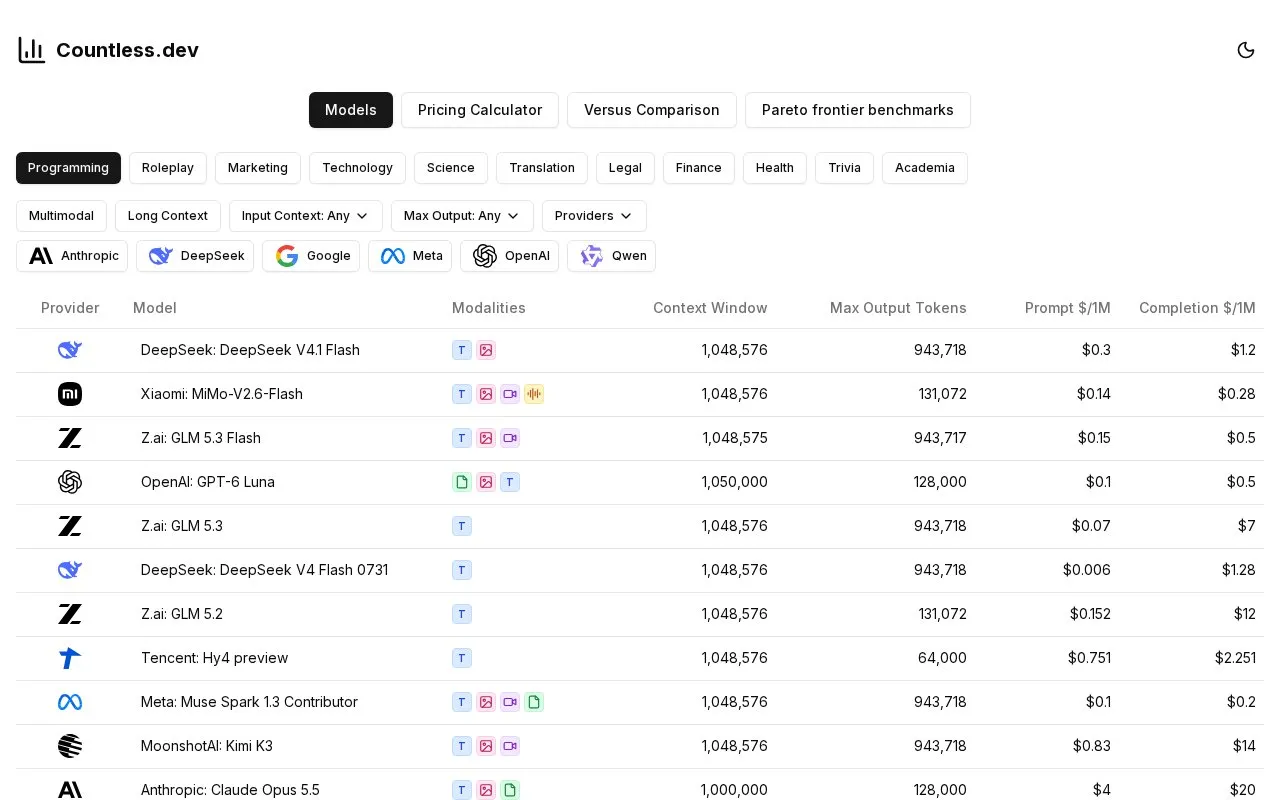Click the image modality icon in the DeepSeek V4.1 Flash row

click(x=486, y=350)
